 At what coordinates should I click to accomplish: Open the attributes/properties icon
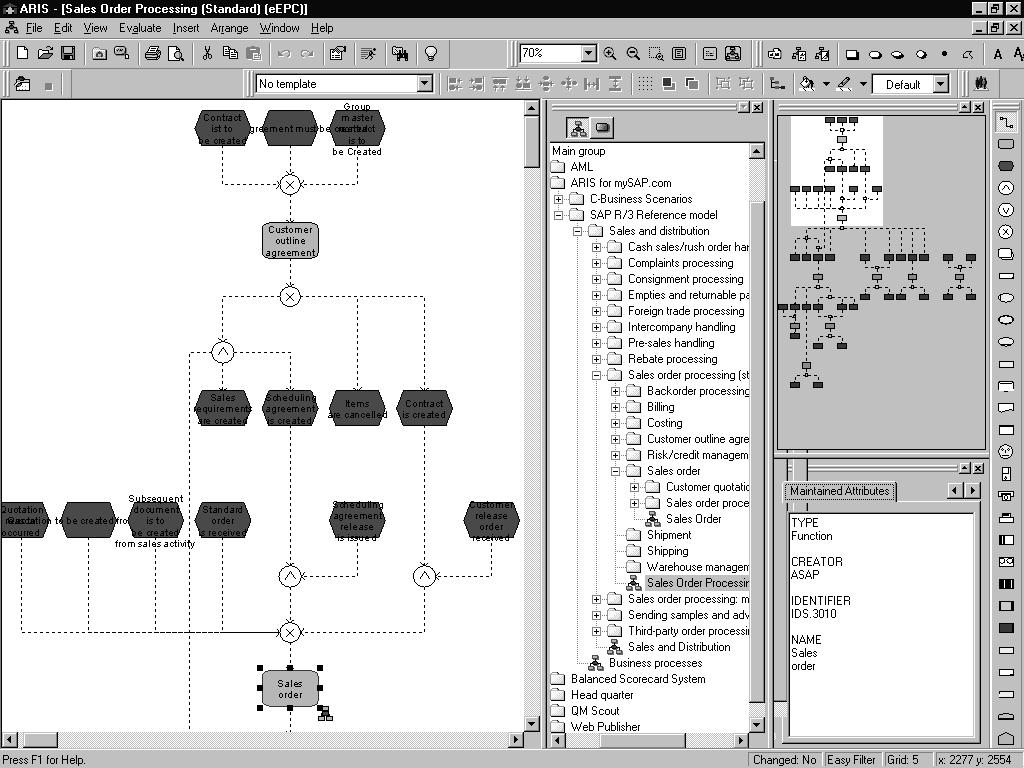(338, 54)
